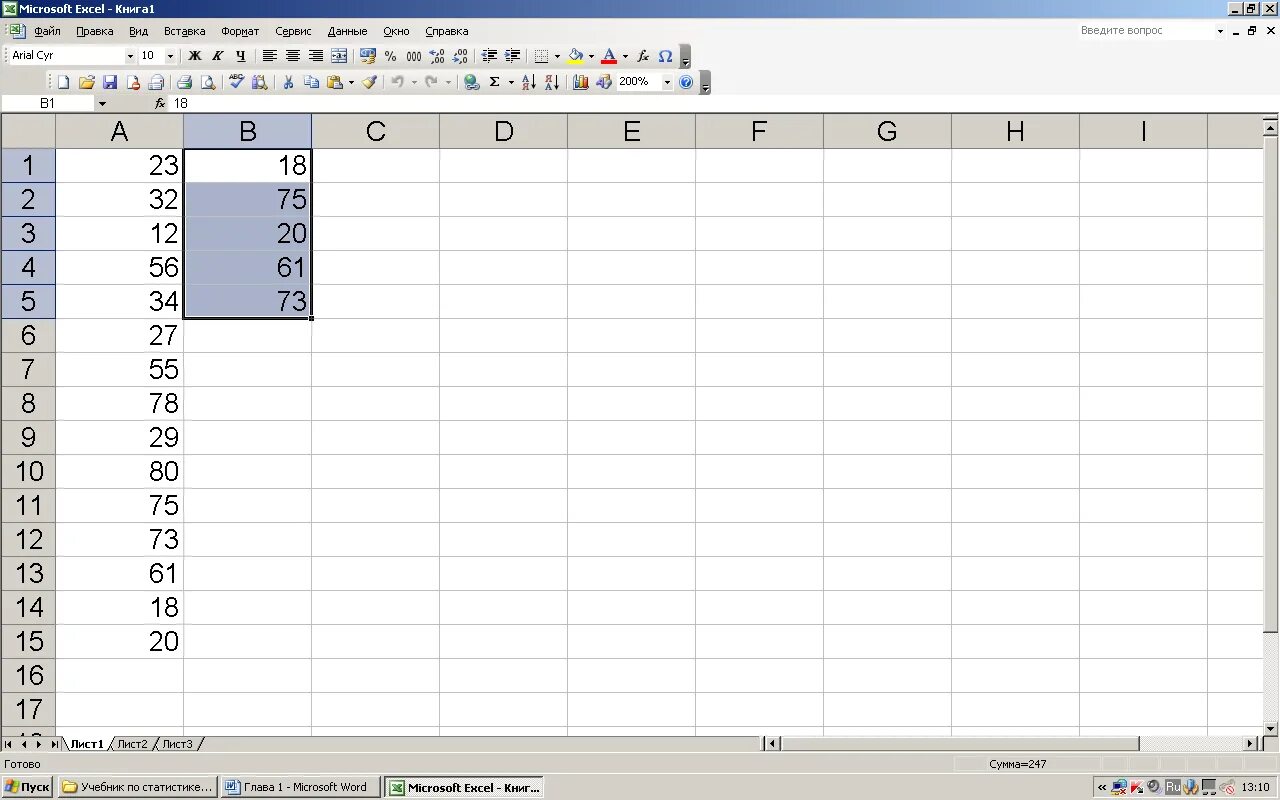This screenshot has width=1280, height=800.
Task: Switch to Лист2 sheet tab
Action: [x=132, y=744]
